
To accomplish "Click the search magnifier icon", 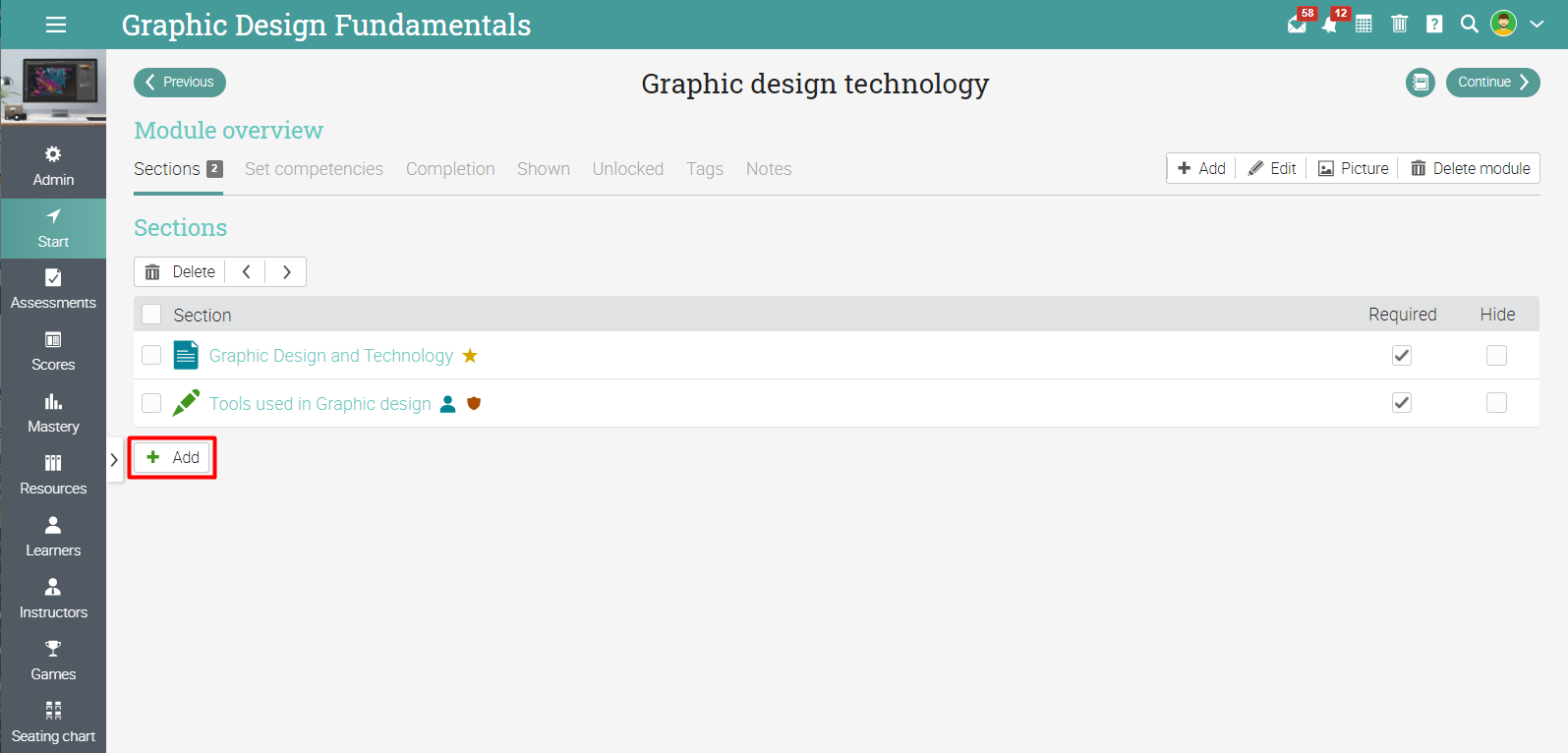I will click(x=1470, y=25).
